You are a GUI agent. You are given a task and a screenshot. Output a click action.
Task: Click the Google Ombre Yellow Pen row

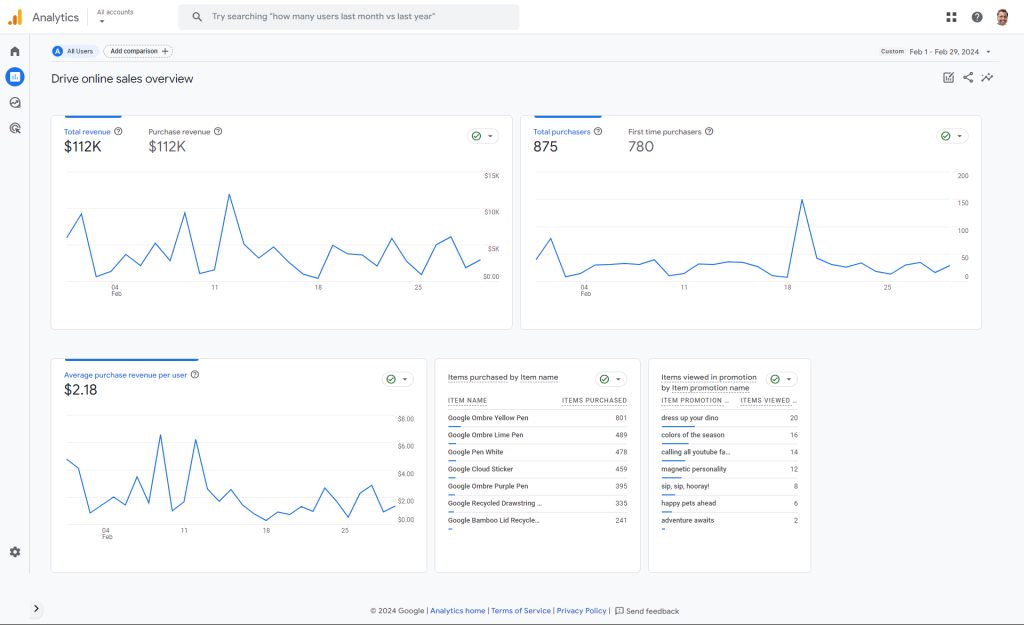click(x=537, y=418)
